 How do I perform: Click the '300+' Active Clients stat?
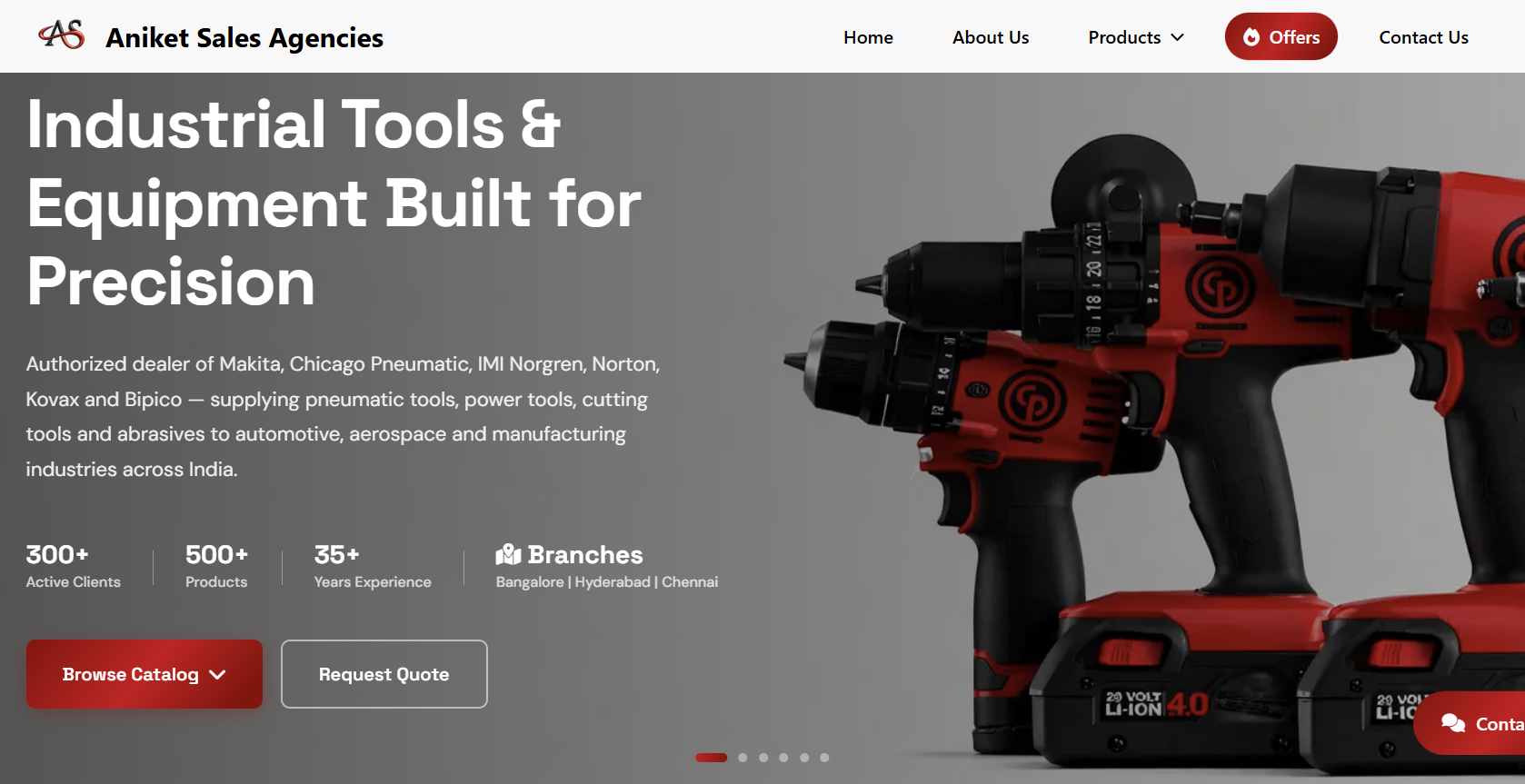[73, 567]
